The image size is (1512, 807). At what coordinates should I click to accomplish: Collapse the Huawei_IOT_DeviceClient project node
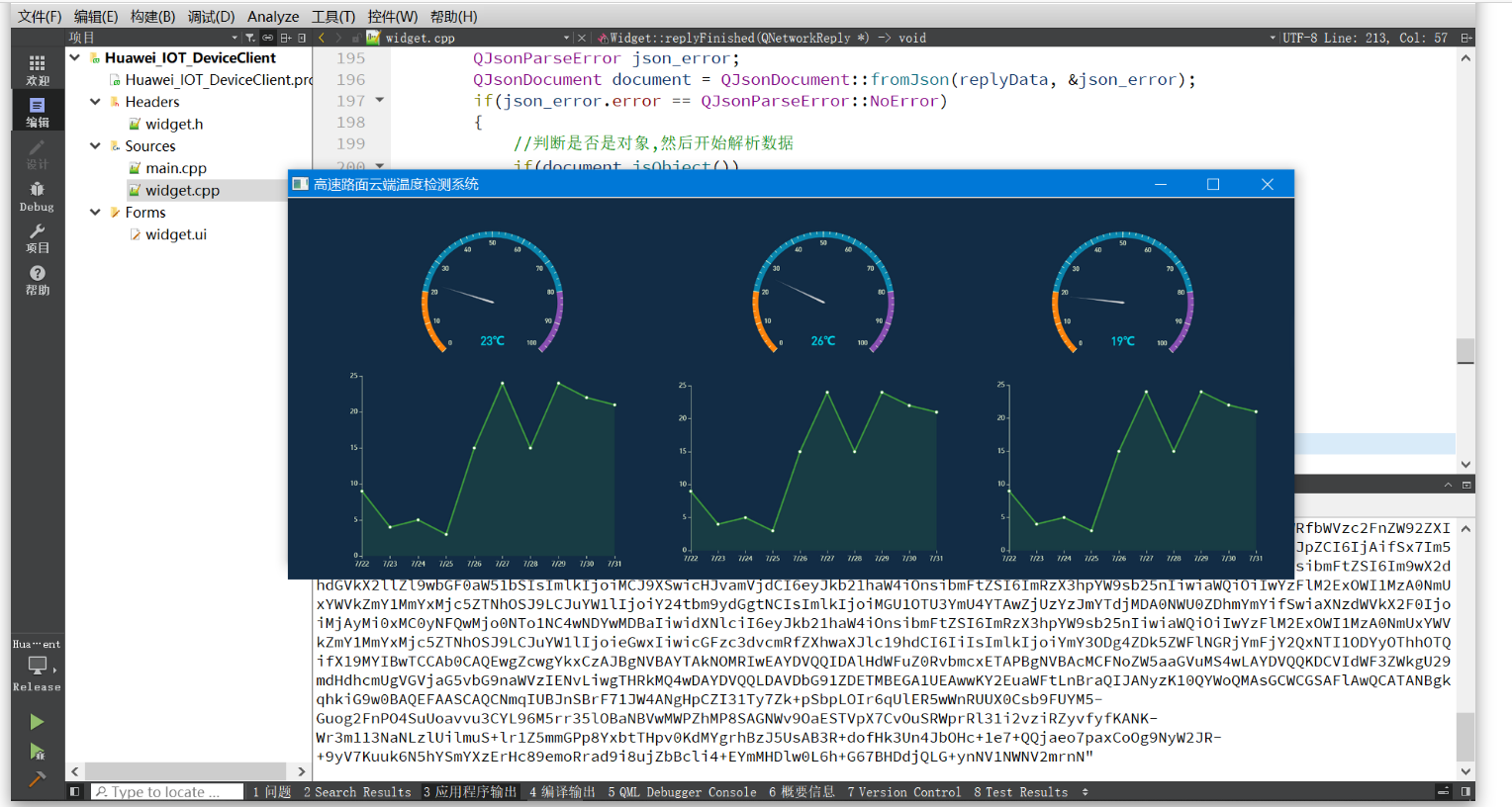click(75, 57)
